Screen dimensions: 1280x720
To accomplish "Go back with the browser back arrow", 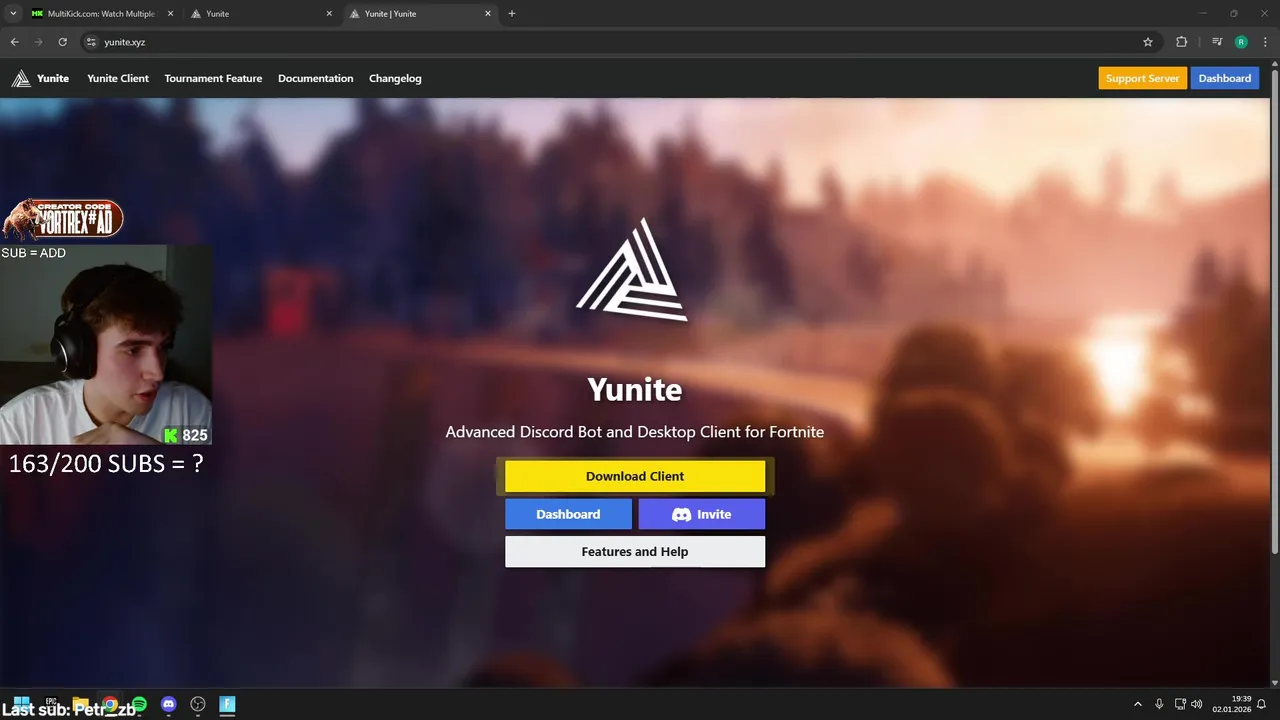I will point(15,42).
